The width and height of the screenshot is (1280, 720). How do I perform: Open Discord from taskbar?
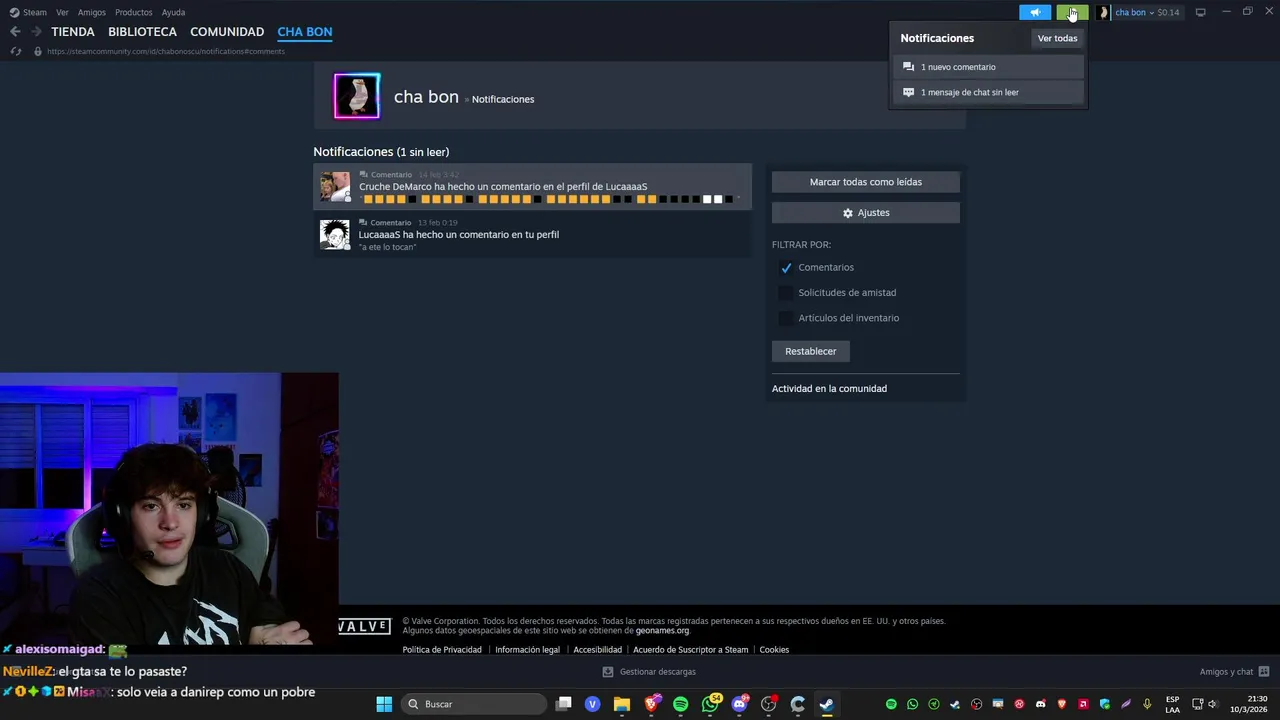click(740, 704)
